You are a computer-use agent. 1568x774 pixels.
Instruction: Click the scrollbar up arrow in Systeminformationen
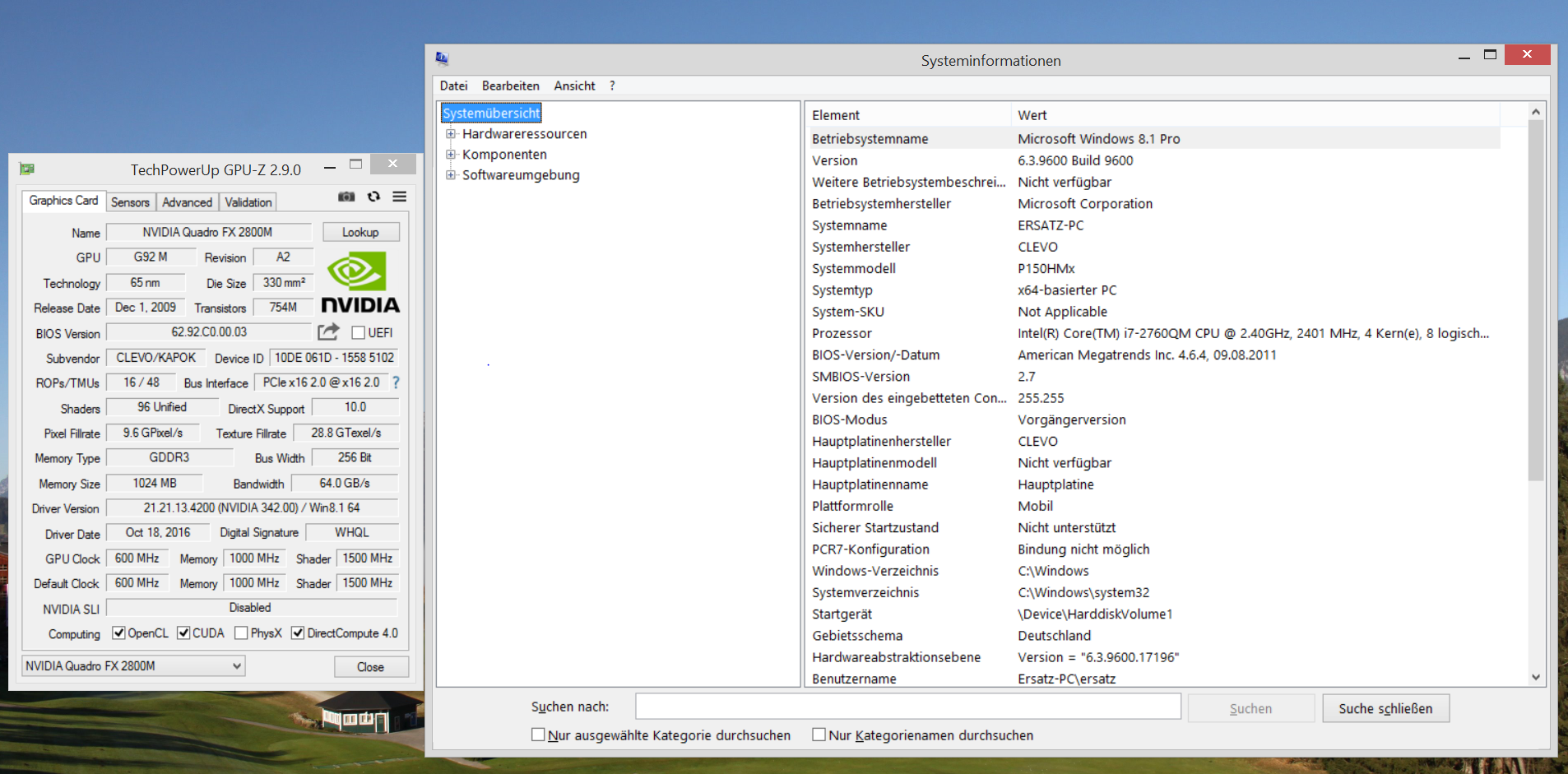pyautogui.click(x=1535, y=111)
